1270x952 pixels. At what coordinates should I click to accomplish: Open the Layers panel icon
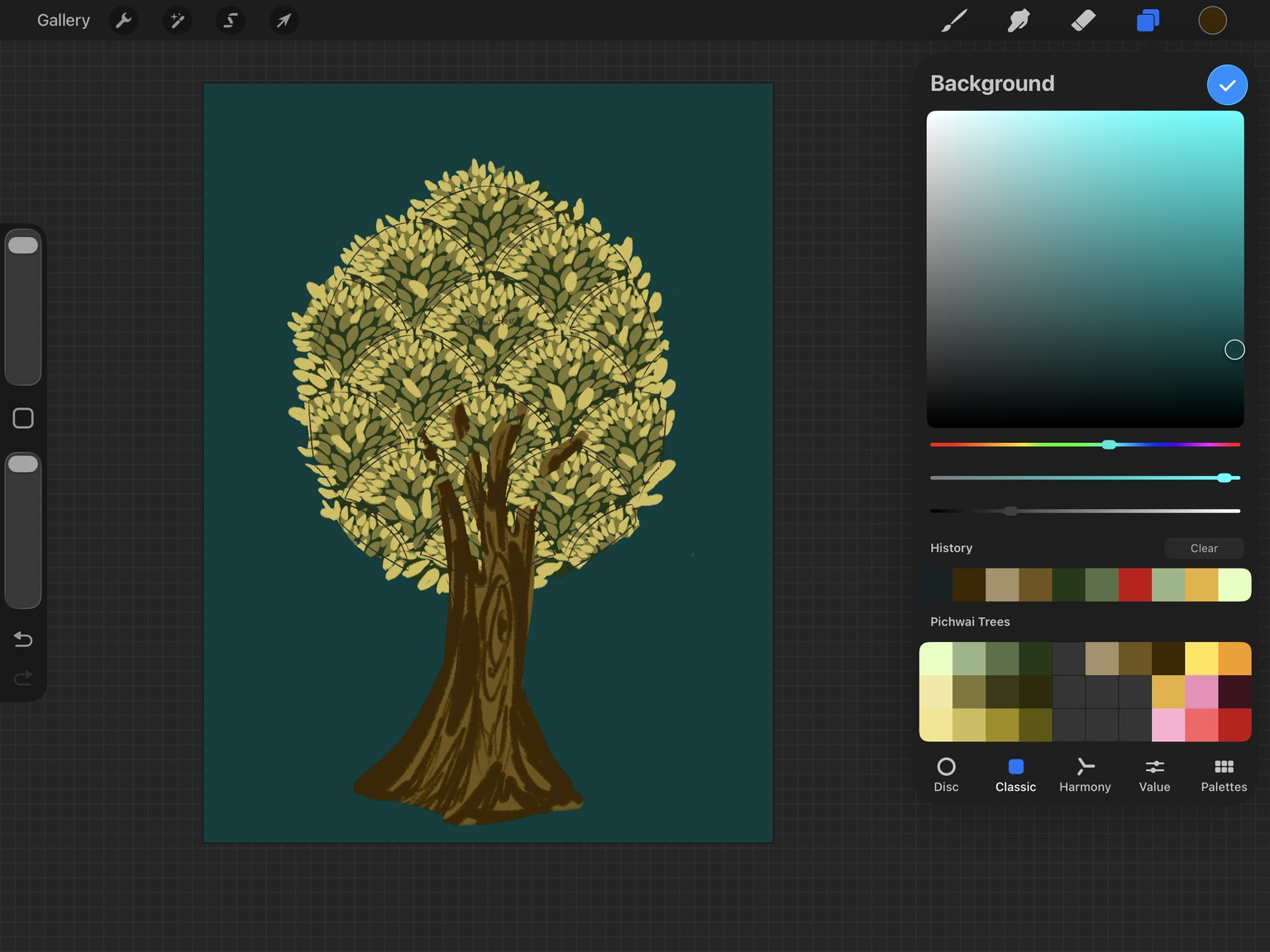[1148, 21]
